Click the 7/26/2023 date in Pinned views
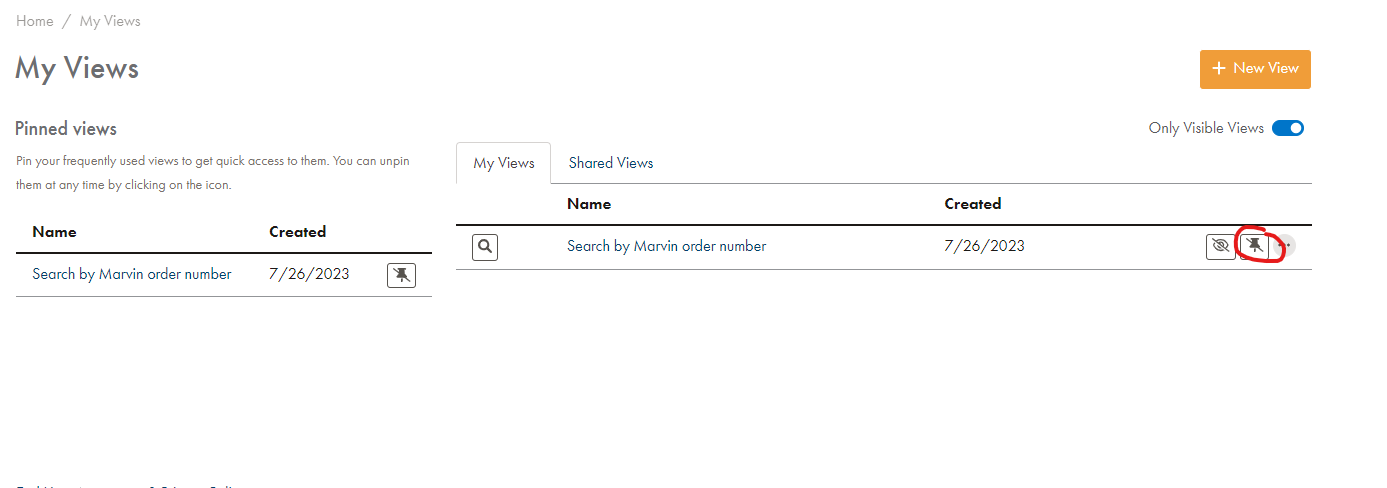The image size is (1387, 488). click(x=309, y=274)
